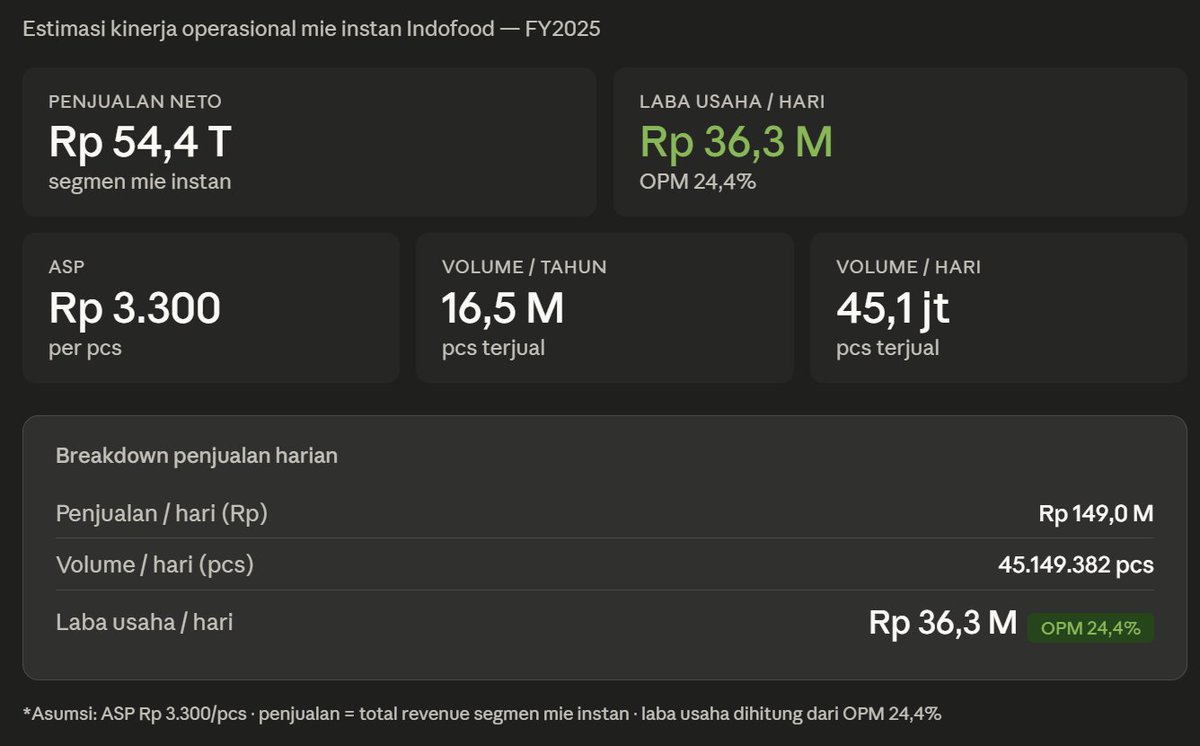Select the 'VOLUME / HARI' card label
This screenshot has height=746, width=1200.
click(x=908, y=267)
